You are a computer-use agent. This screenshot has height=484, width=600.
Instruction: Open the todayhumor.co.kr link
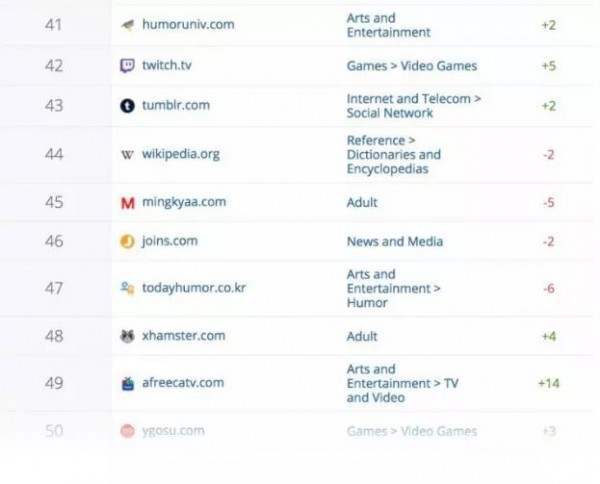click(194, 288)
